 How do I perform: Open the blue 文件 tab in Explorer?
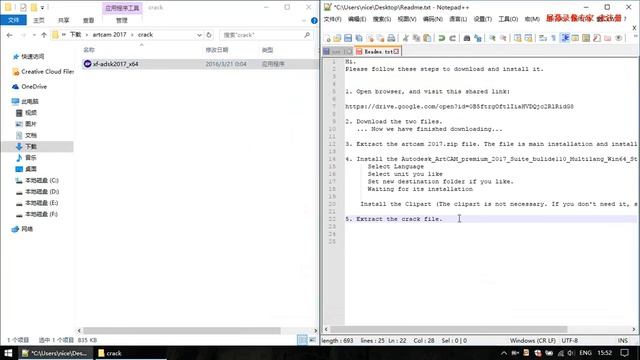click(x=13, y=20)
